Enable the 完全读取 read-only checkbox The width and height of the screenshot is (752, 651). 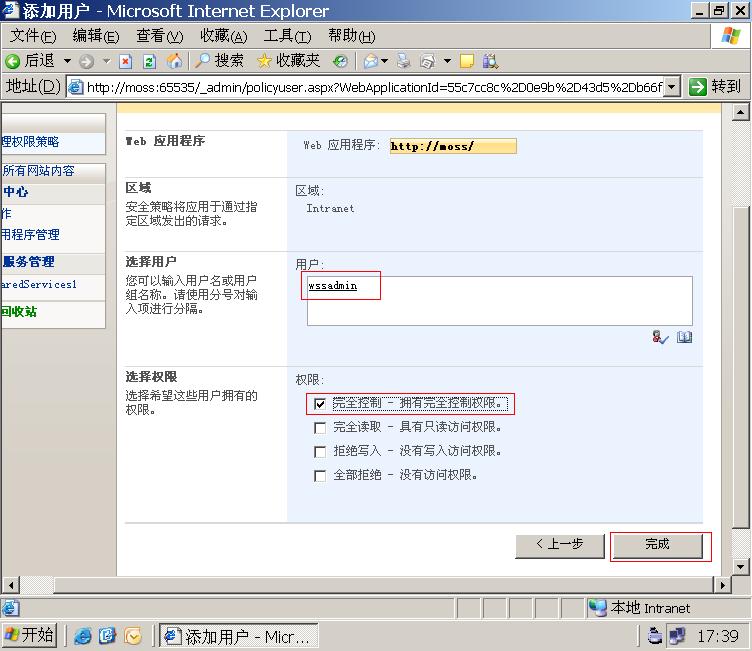tap(320, 428)
